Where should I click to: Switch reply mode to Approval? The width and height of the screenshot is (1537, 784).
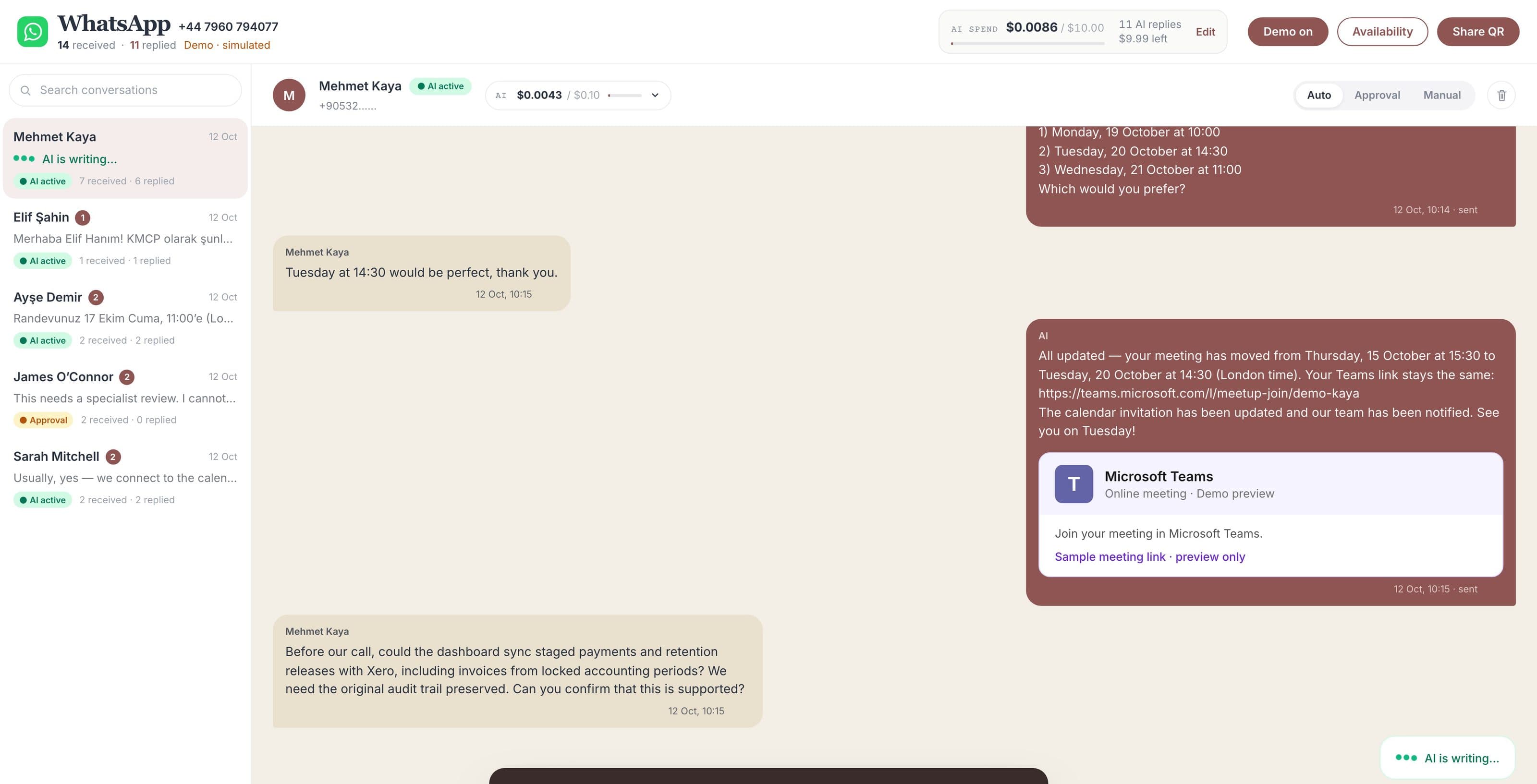coord(1377,95)
